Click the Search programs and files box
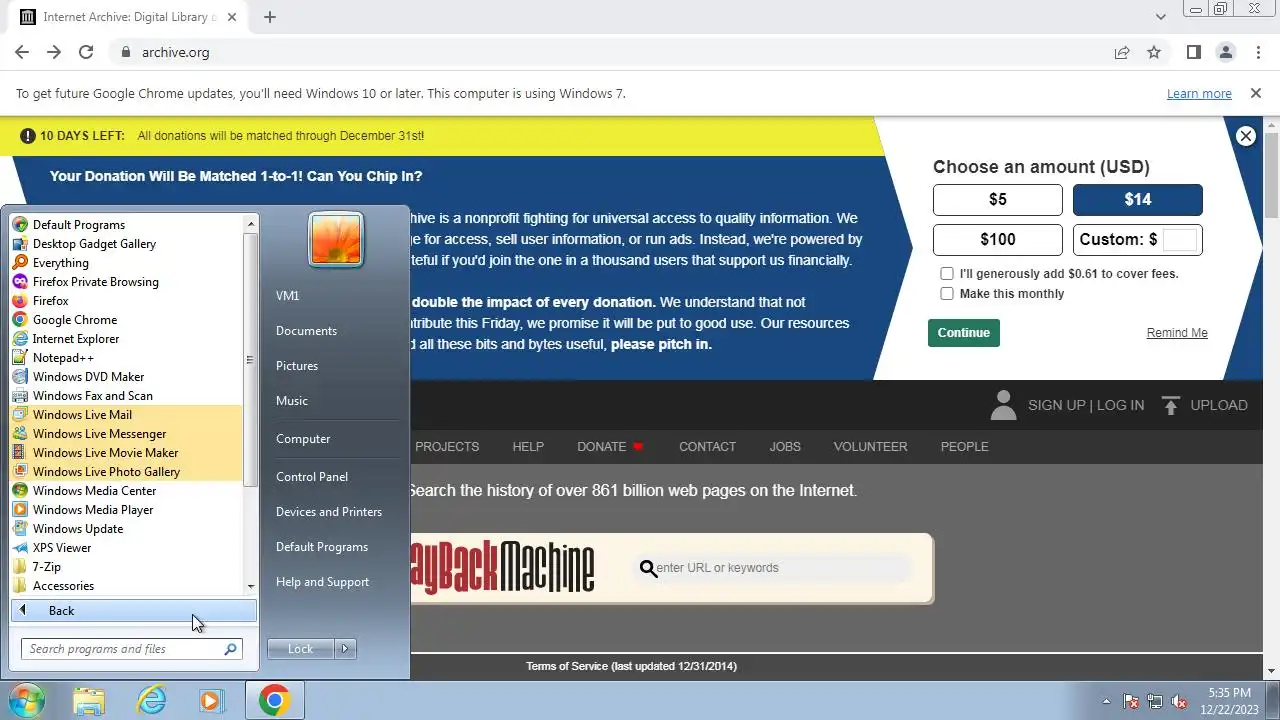The width and height of the screenshot is (1280, 720). [x=131, y=649]
